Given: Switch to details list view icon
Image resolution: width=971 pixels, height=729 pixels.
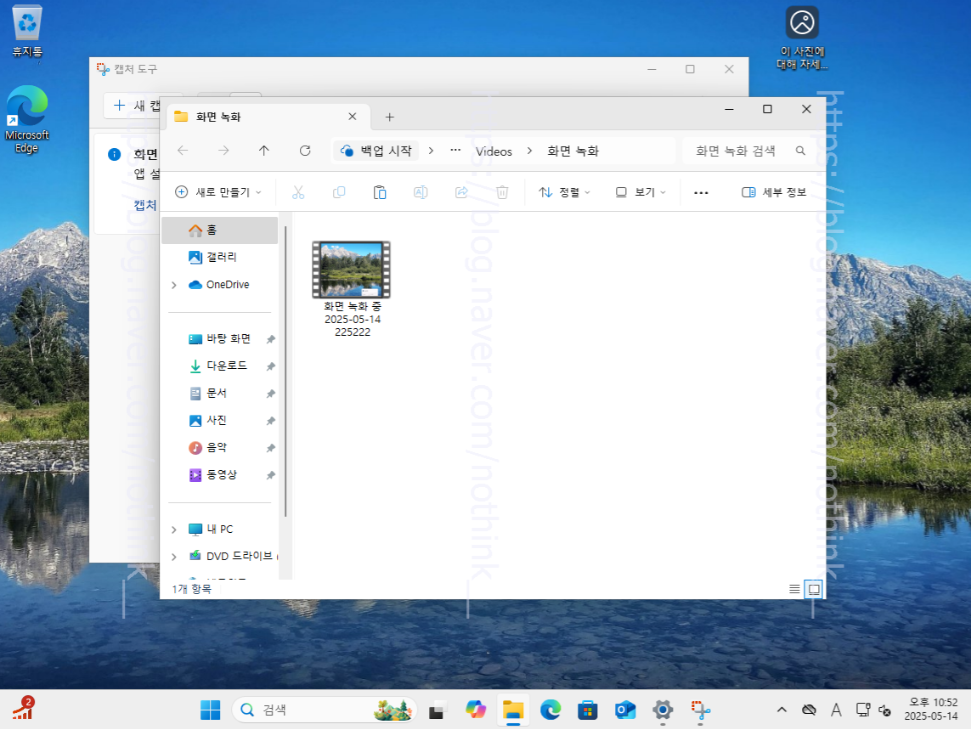Looking at the screenshot, I should point(795,589).
